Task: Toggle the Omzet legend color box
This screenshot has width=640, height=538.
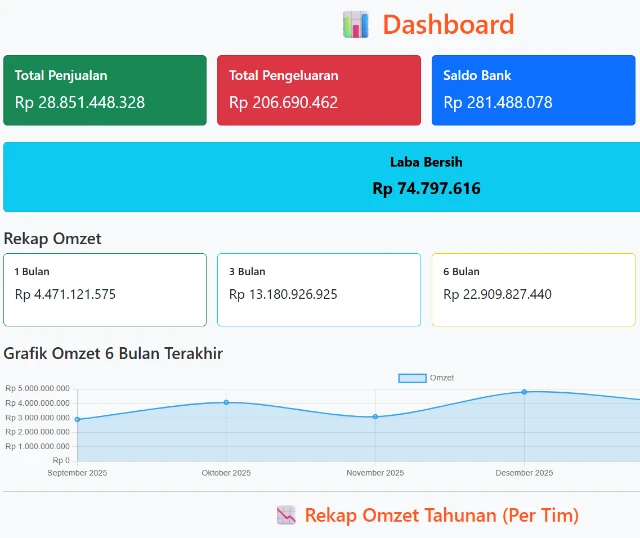Action: [412, 378]
